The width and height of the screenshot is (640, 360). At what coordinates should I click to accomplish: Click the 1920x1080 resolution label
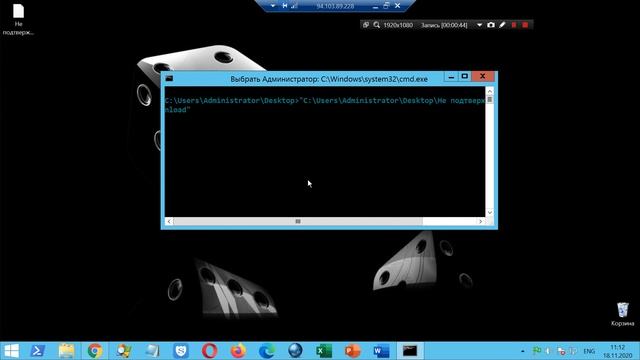(398, 25)
